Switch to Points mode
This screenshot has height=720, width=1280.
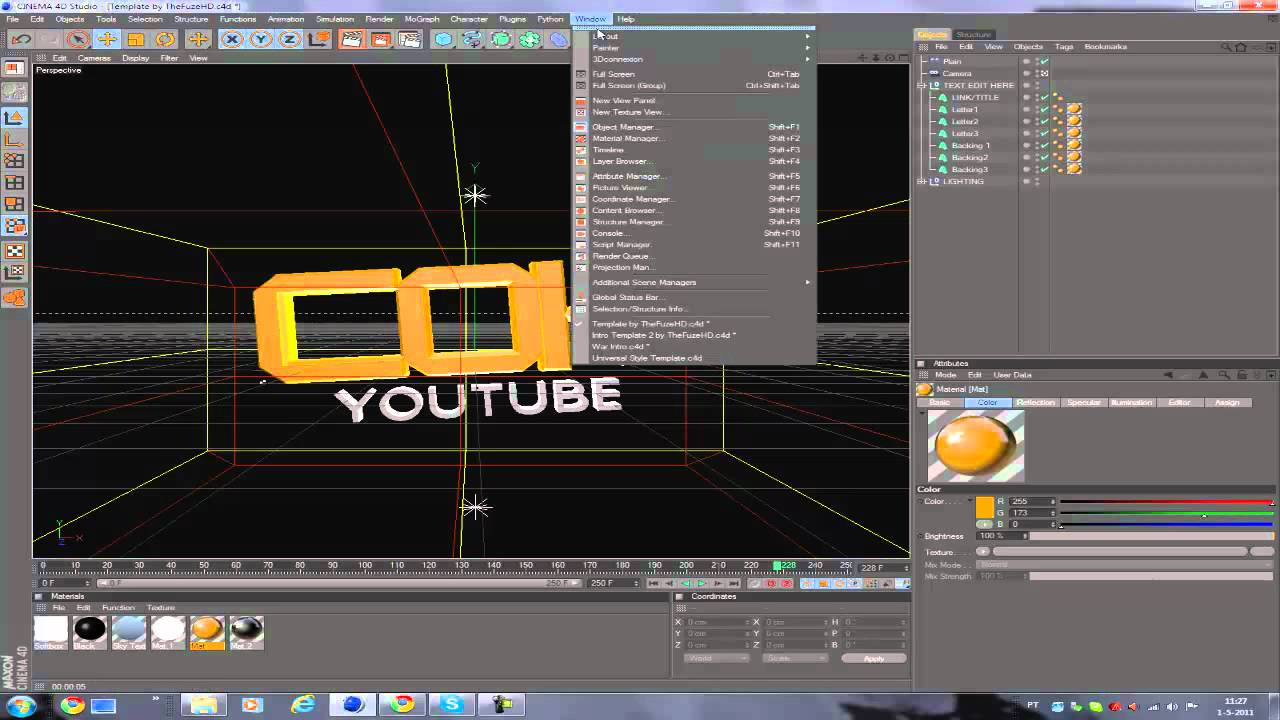coord(14,161)
